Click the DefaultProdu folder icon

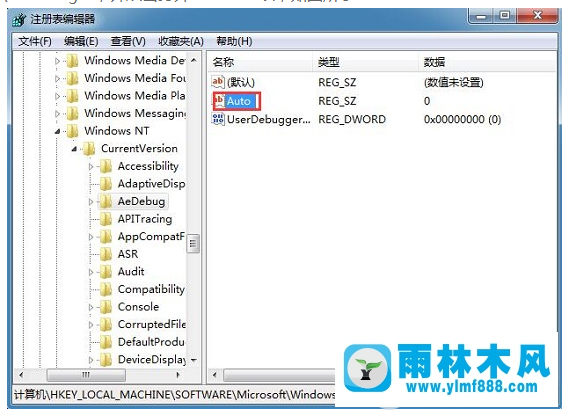(x=106, y=342)
